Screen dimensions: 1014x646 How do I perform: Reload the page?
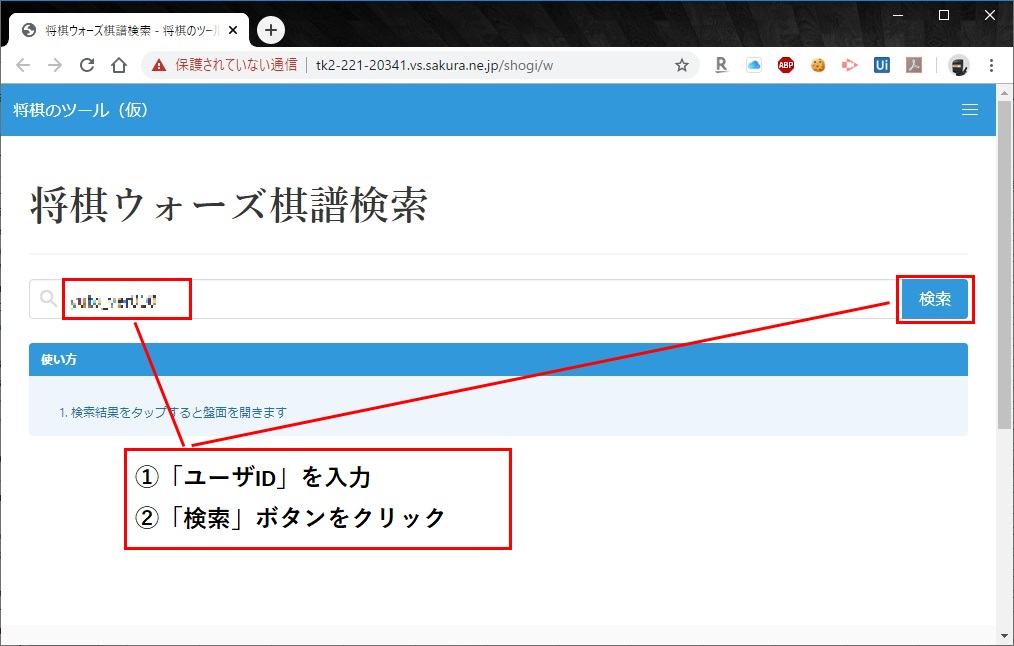tap(87, 65)
